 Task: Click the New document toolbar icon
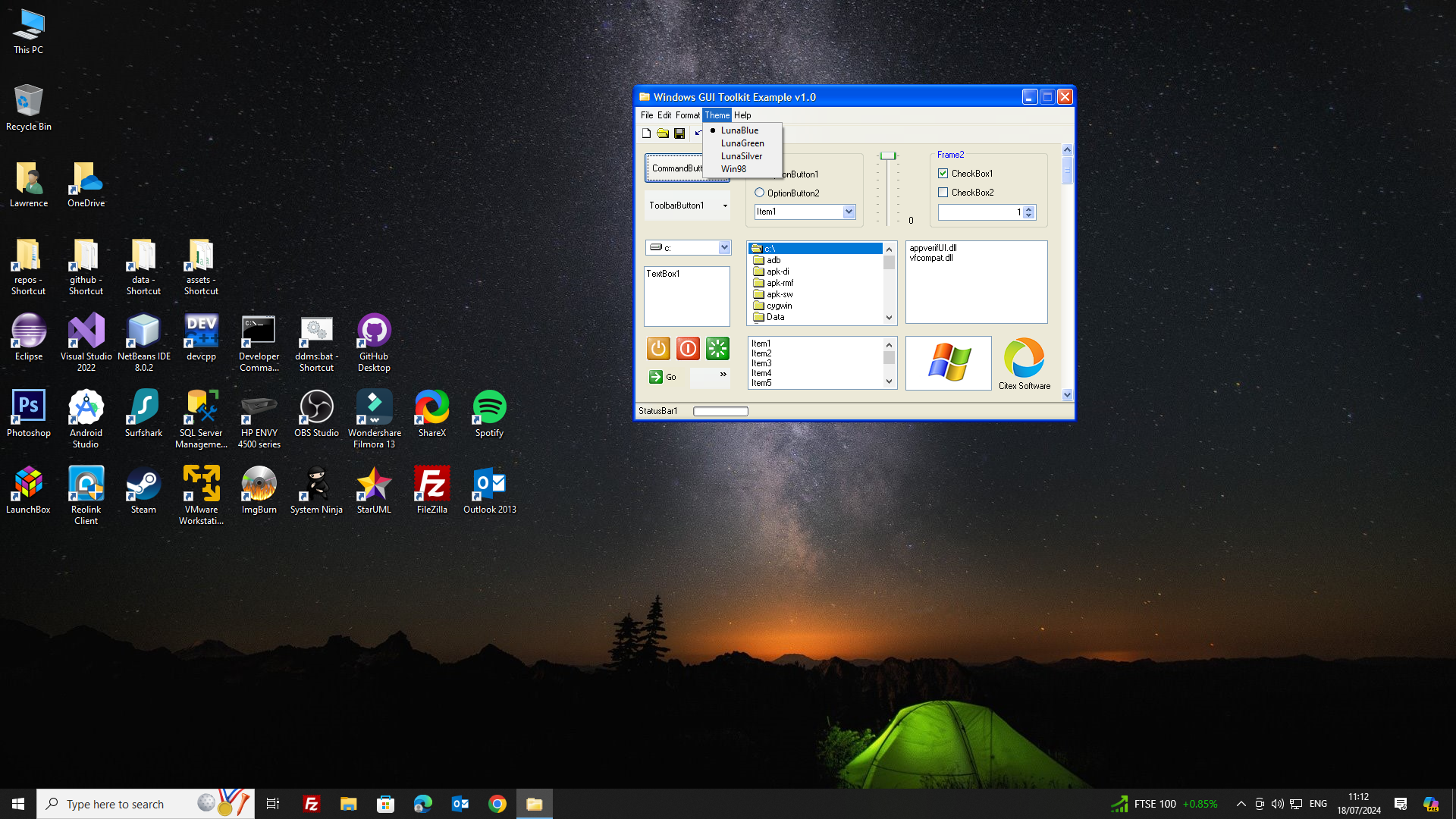coord(646,133)
